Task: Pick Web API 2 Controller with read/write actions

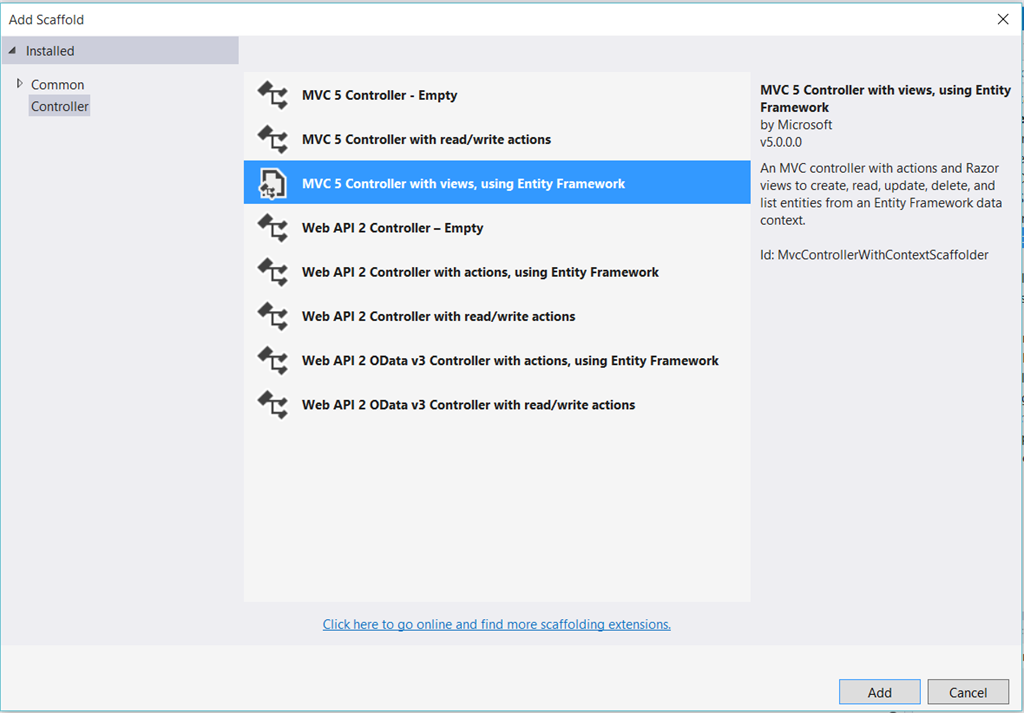Action: click(x=497, y=316)
